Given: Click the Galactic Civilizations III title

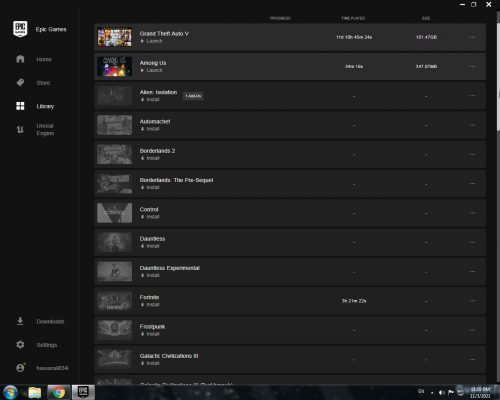Looking at the screenshot, I should pyautogui.click(x=169, y=356).
